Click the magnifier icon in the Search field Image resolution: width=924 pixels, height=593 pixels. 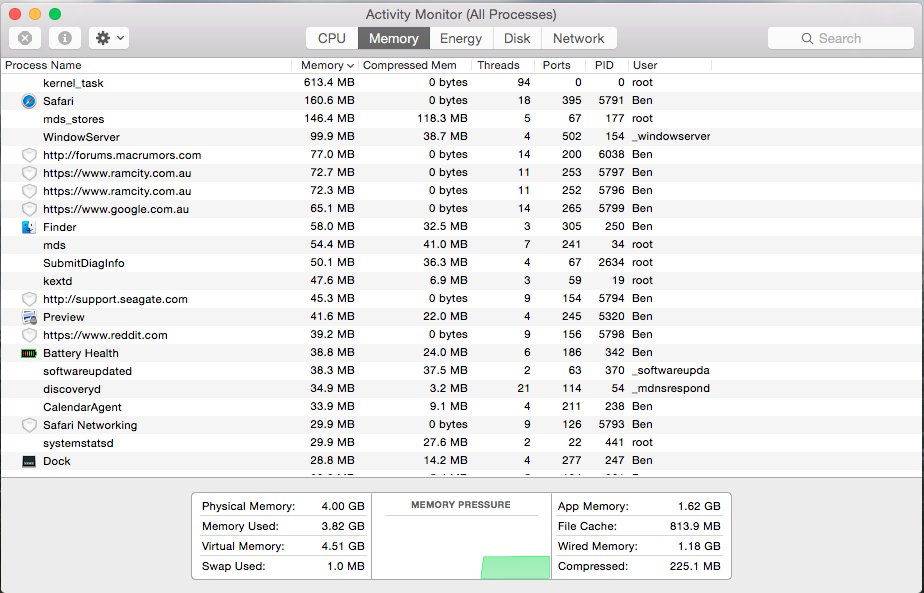point(807,38)
